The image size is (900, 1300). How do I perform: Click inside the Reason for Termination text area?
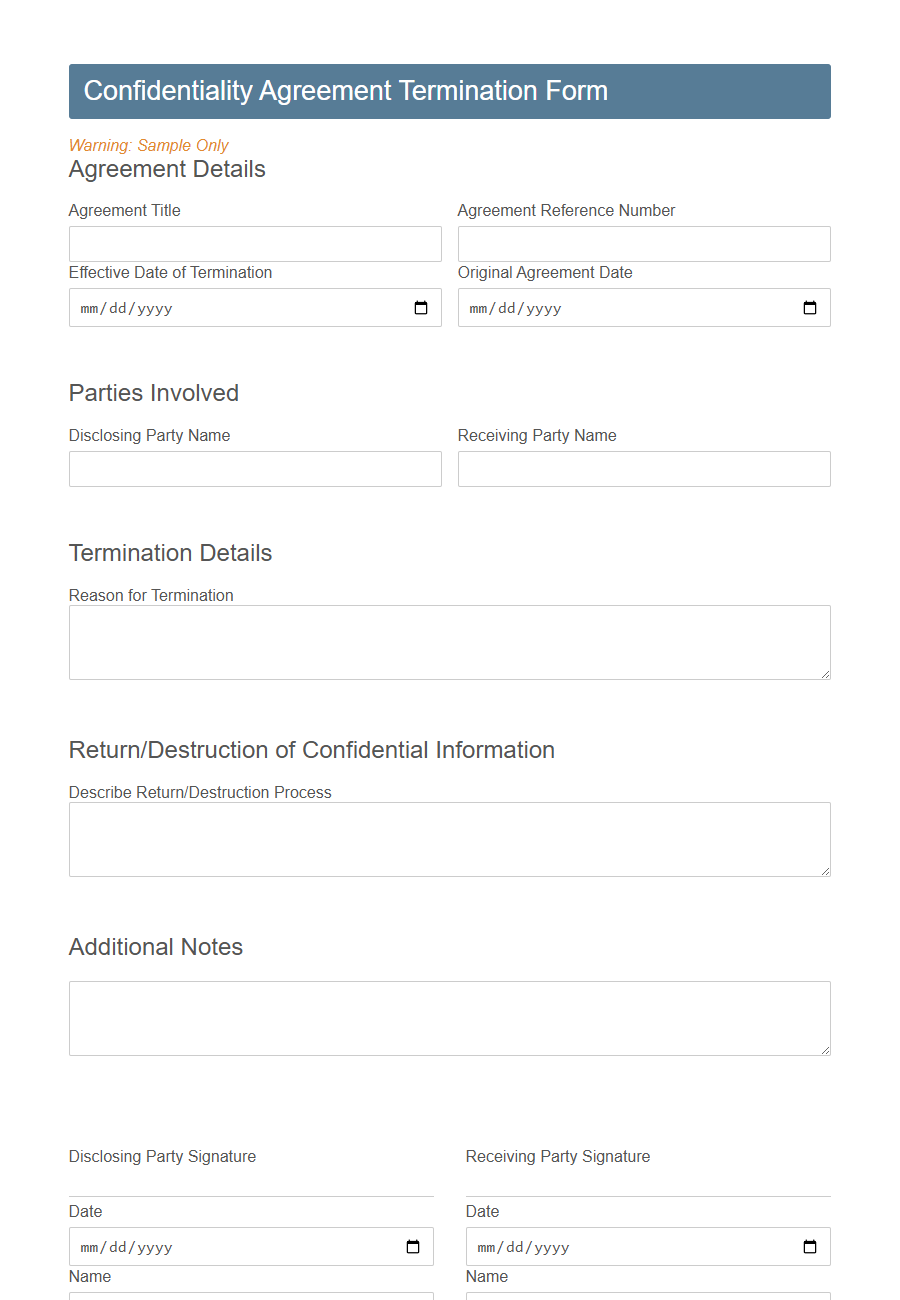pos(449,641)
